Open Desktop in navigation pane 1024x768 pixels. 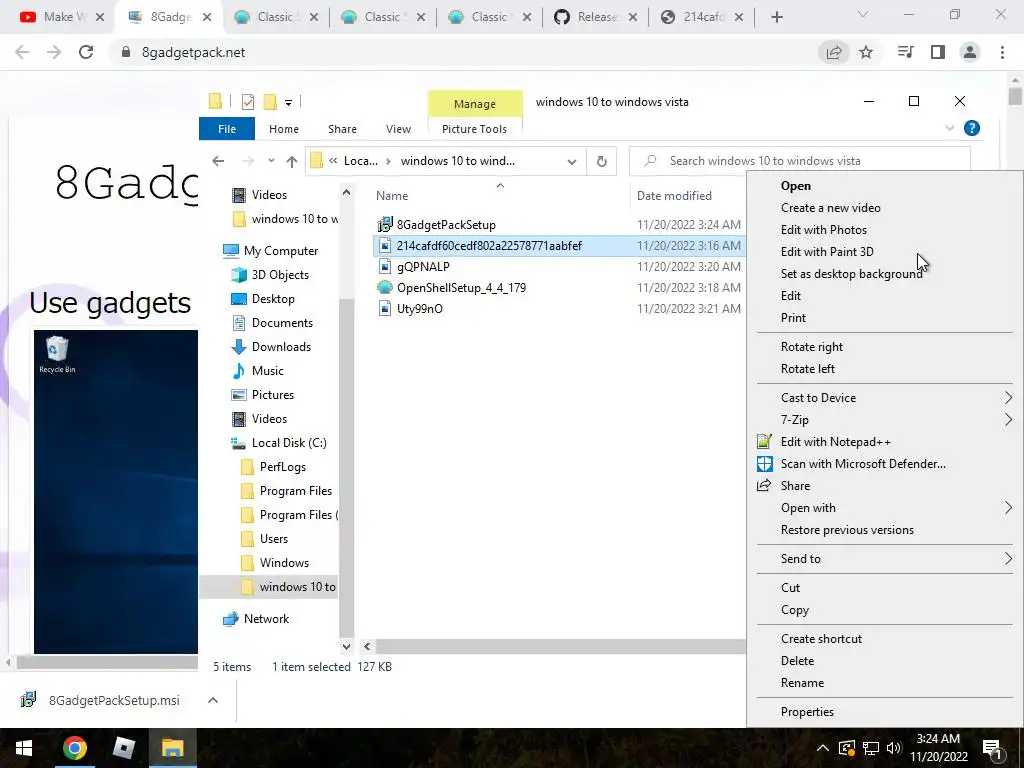tap(273, 298)
